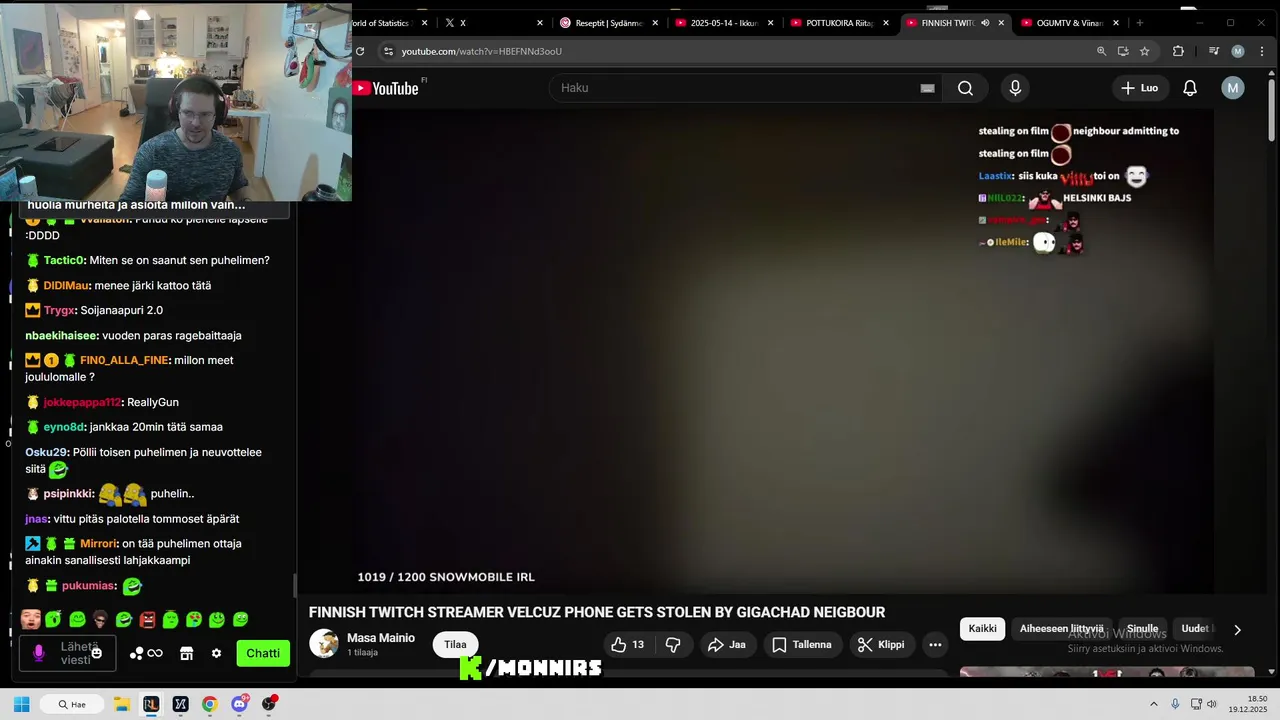Click install app icon in address bar

pos(1123,51)
